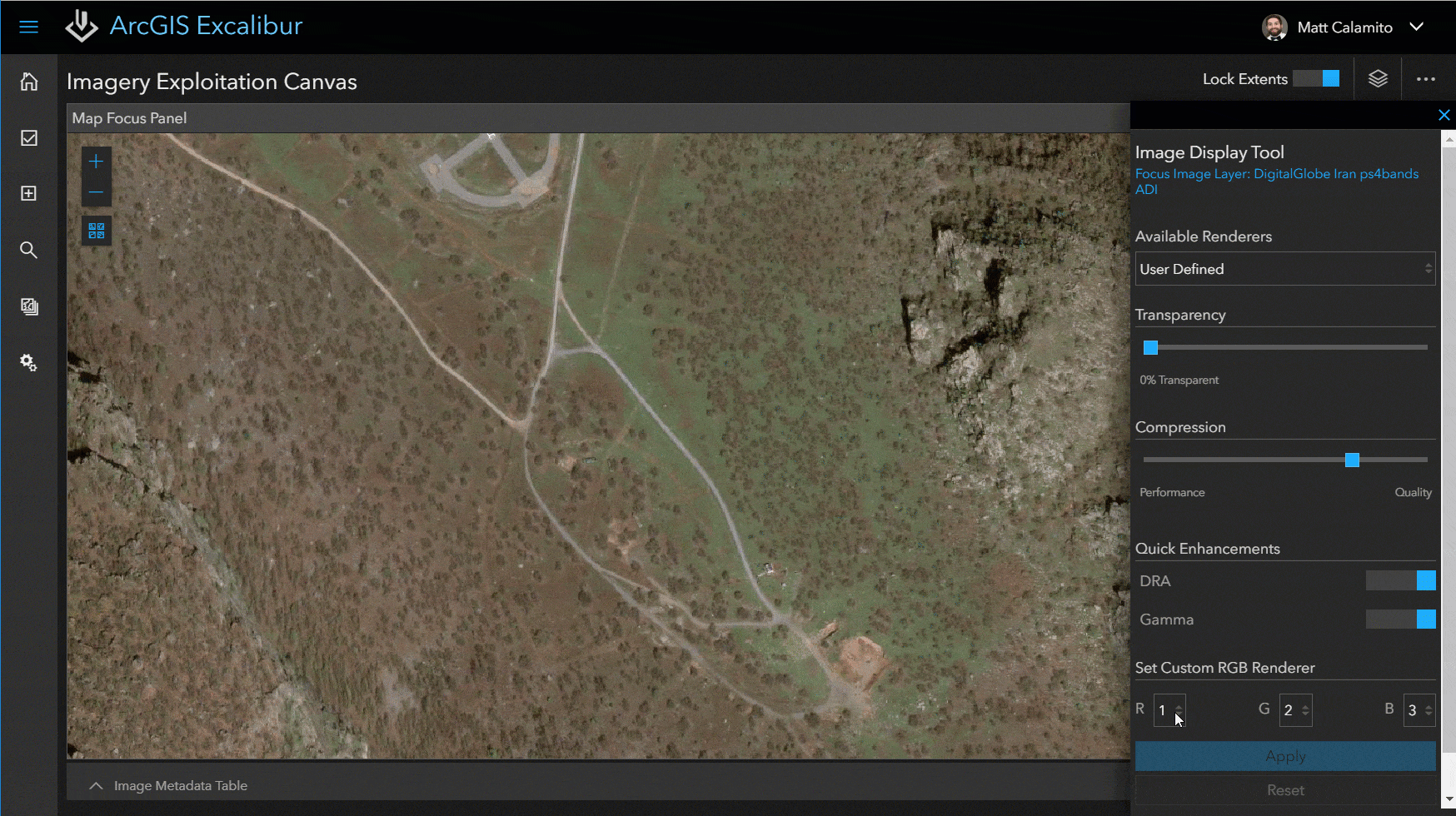Apply the custom RGB renderer
The image size is (1456, 816).
1284,755
